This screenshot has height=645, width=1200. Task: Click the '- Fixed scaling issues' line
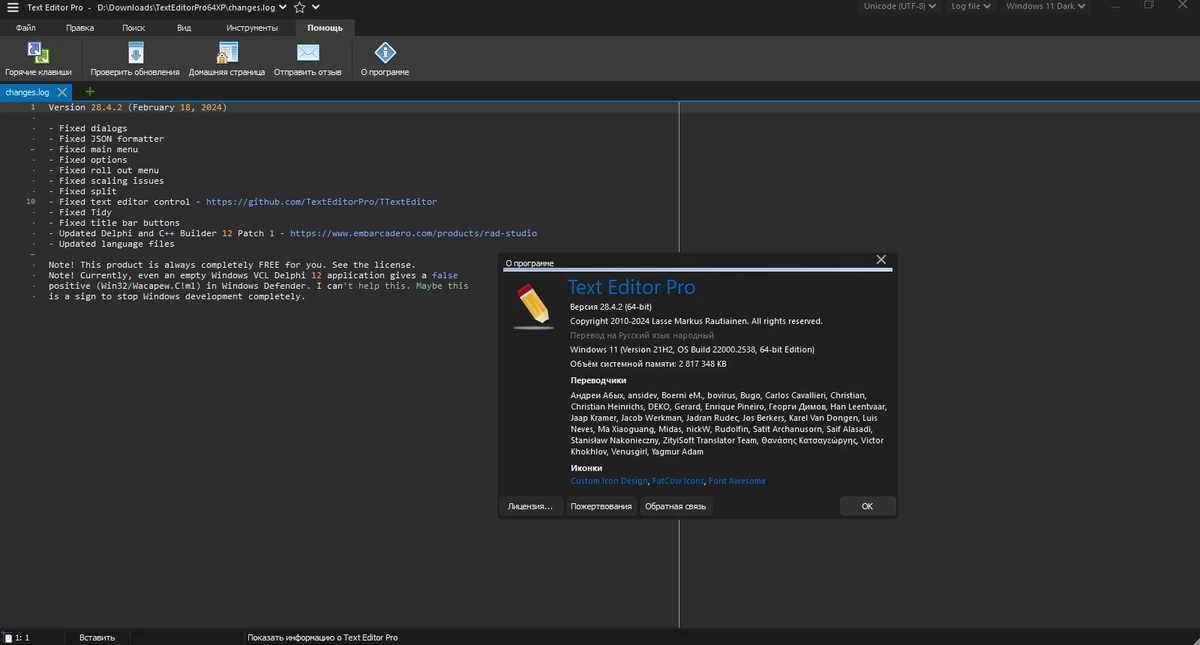coord(106,181)
